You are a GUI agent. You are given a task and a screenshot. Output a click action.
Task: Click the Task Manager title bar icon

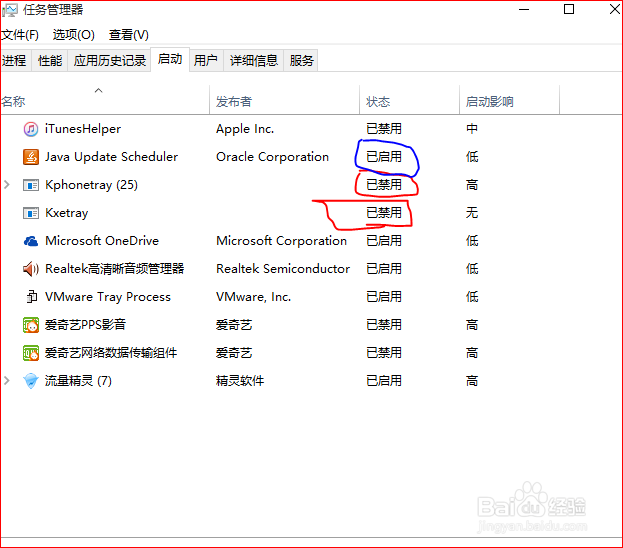click(10, 10)
